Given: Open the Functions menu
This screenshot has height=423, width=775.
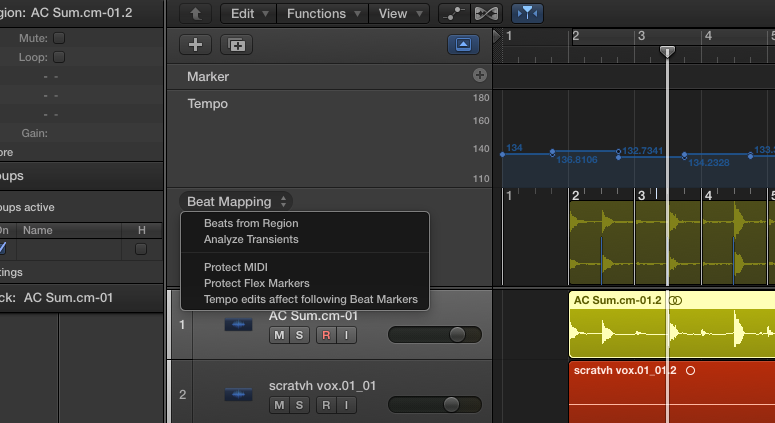Looking at the screenshot, I should (323, 13).
